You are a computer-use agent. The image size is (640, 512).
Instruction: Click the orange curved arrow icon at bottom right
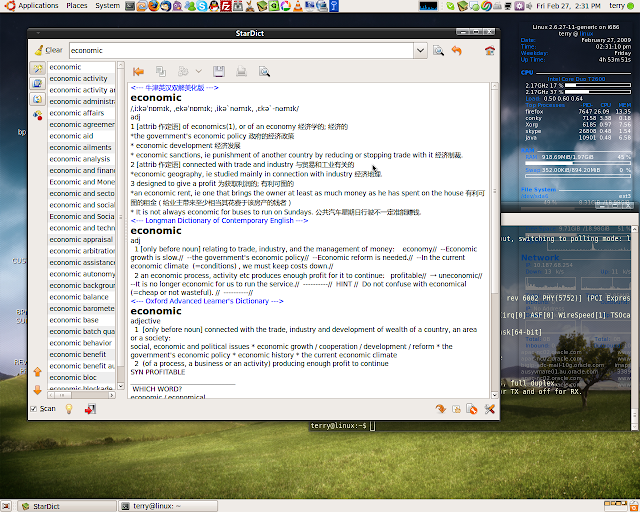(440, 409)
